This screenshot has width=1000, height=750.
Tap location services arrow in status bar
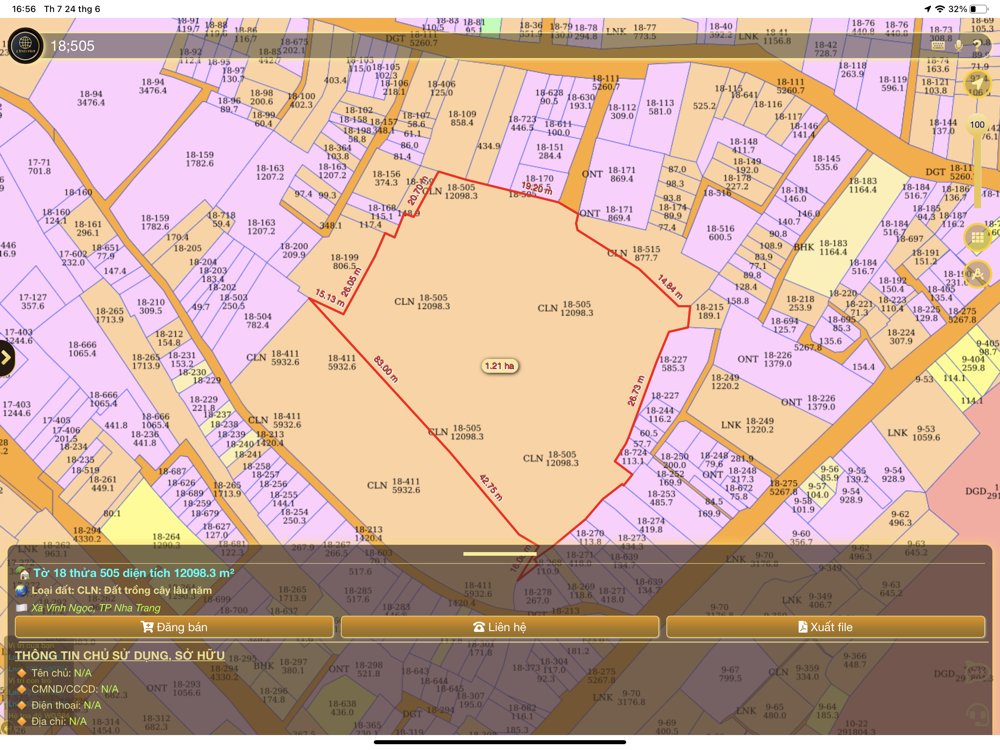[927, 9]
